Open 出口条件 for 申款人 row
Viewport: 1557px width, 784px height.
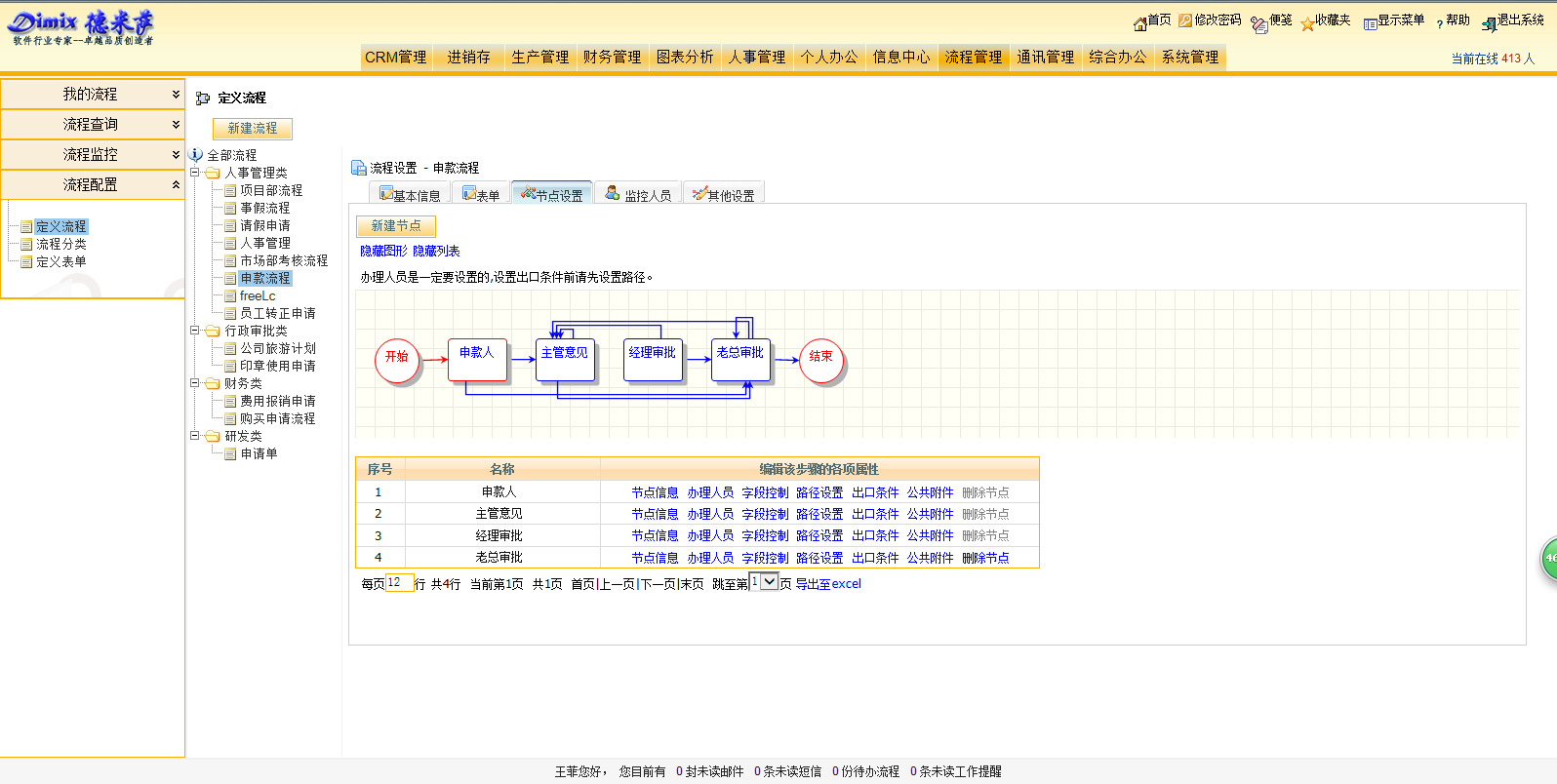pos(875,492)
